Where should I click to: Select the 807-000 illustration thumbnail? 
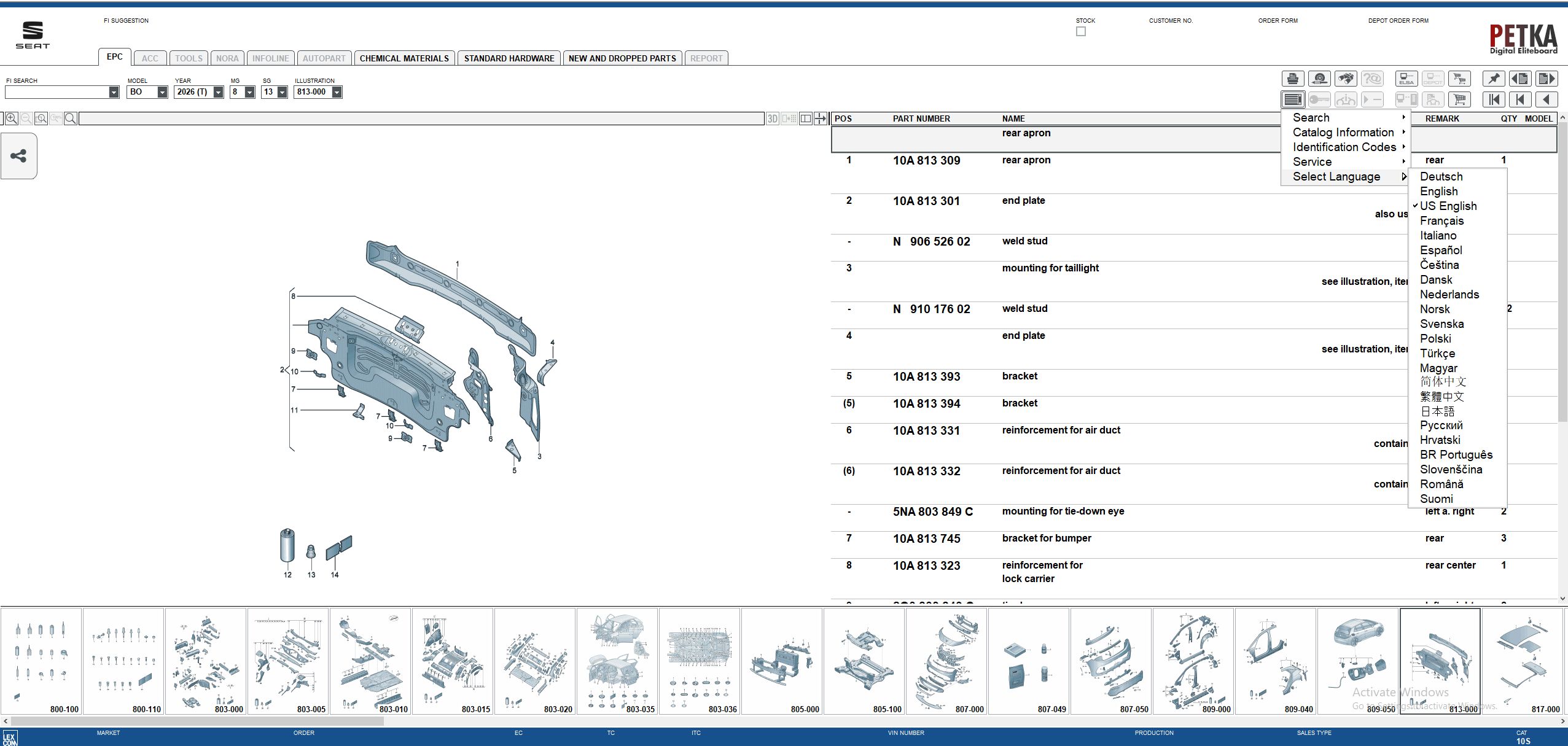point(946,661)
